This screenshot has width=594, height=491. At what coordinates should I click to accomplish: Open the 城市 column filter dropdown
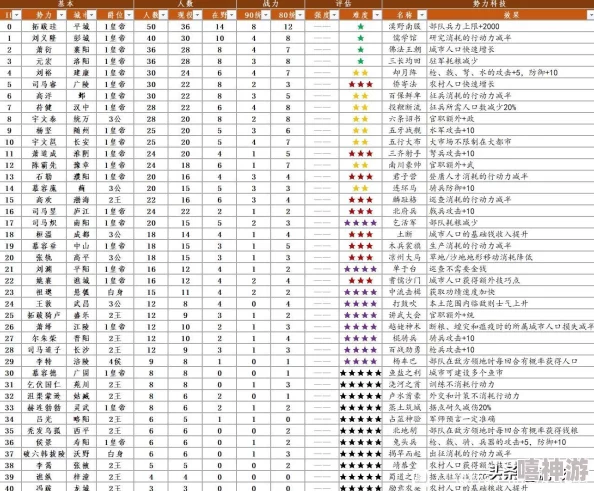92,15
